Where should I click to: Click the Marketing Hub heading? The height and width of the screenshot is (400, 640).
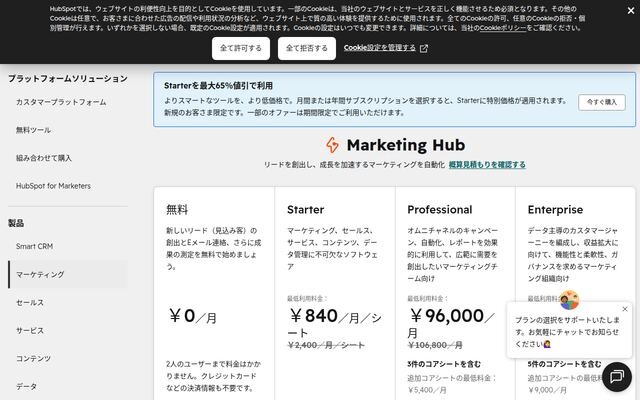[x=406, y=145]
